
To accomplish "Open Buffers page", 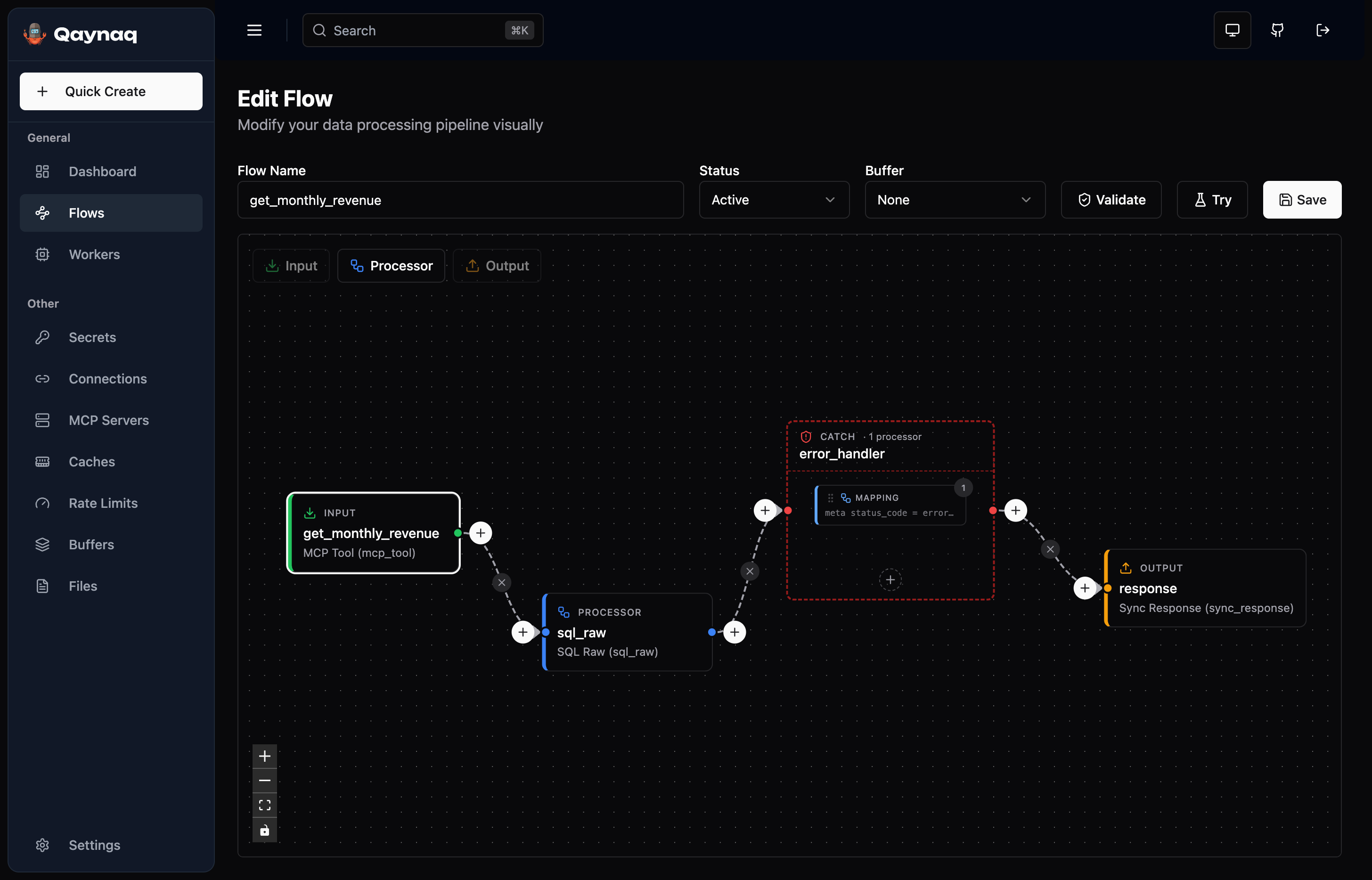I will click(112, 545).
